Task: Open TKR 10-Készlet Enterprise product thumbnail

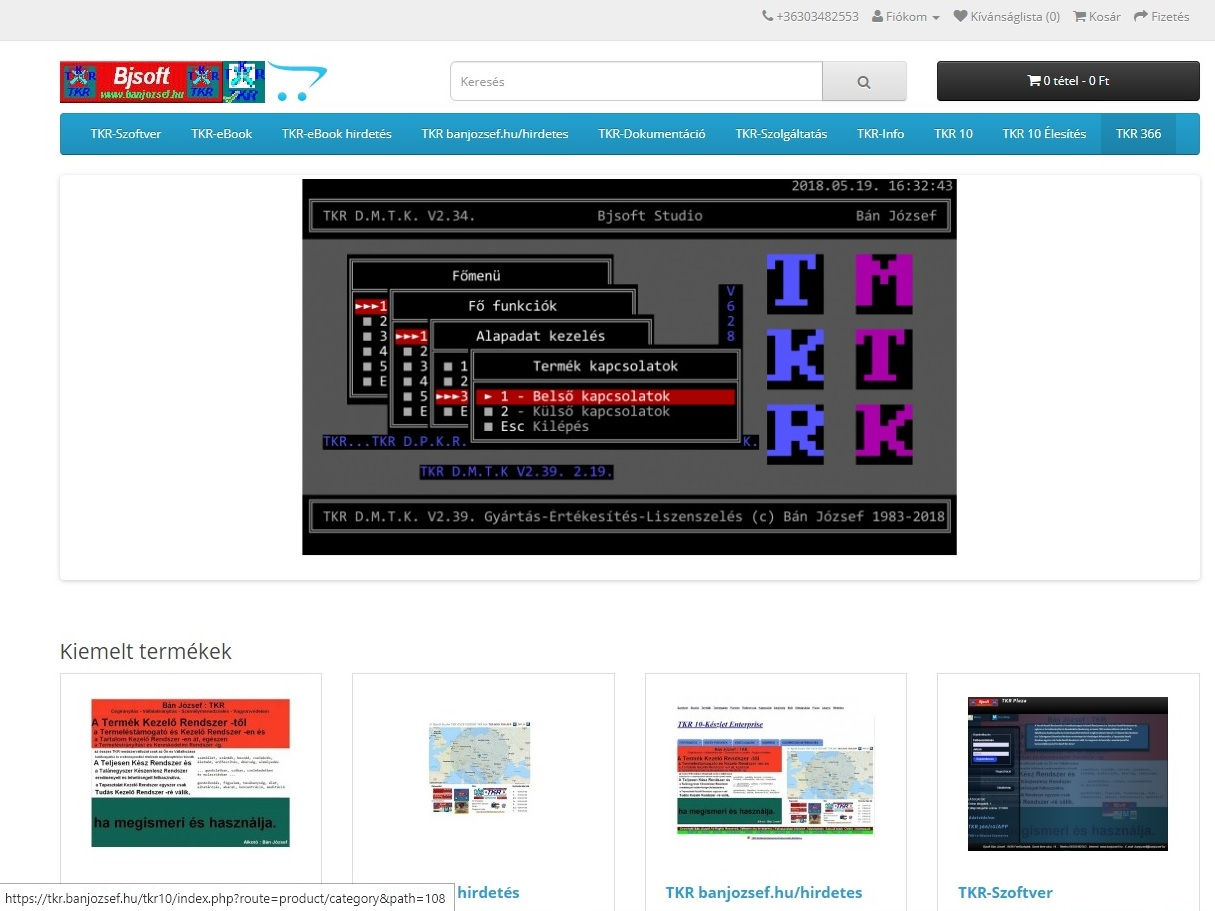Action: [776, 775]
